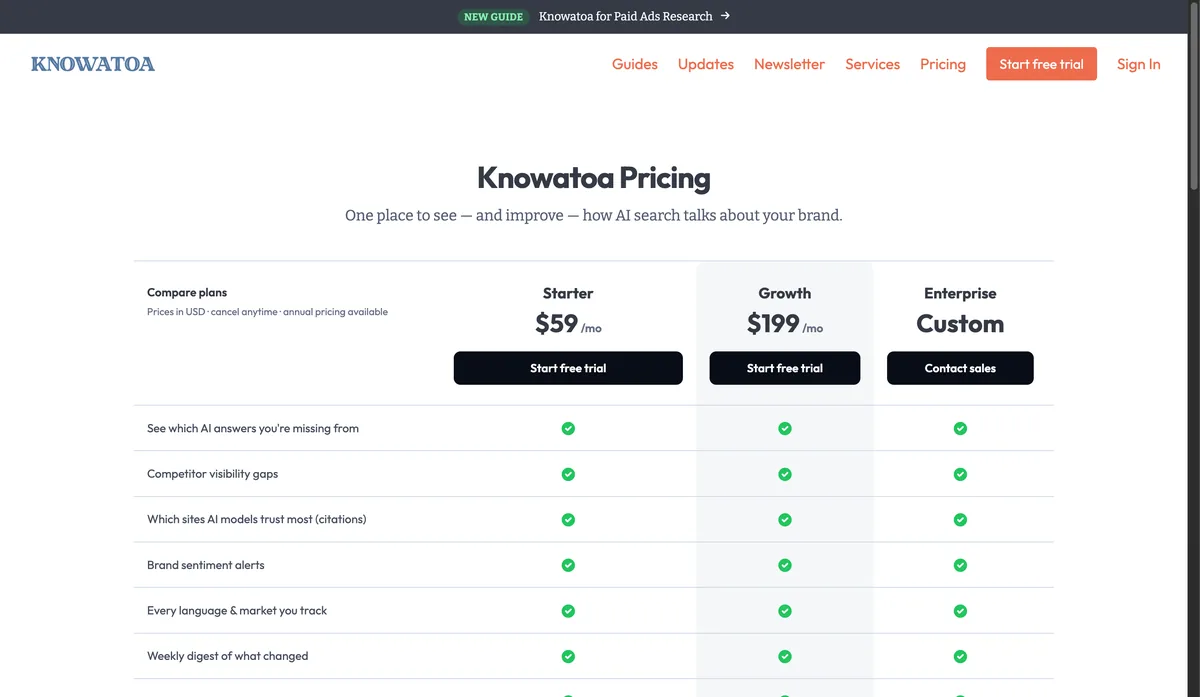Screen dimensions: 1200x697
Task: Click Growth checkmark for Competitor visibility gaps
Action: tap(785, 474)
